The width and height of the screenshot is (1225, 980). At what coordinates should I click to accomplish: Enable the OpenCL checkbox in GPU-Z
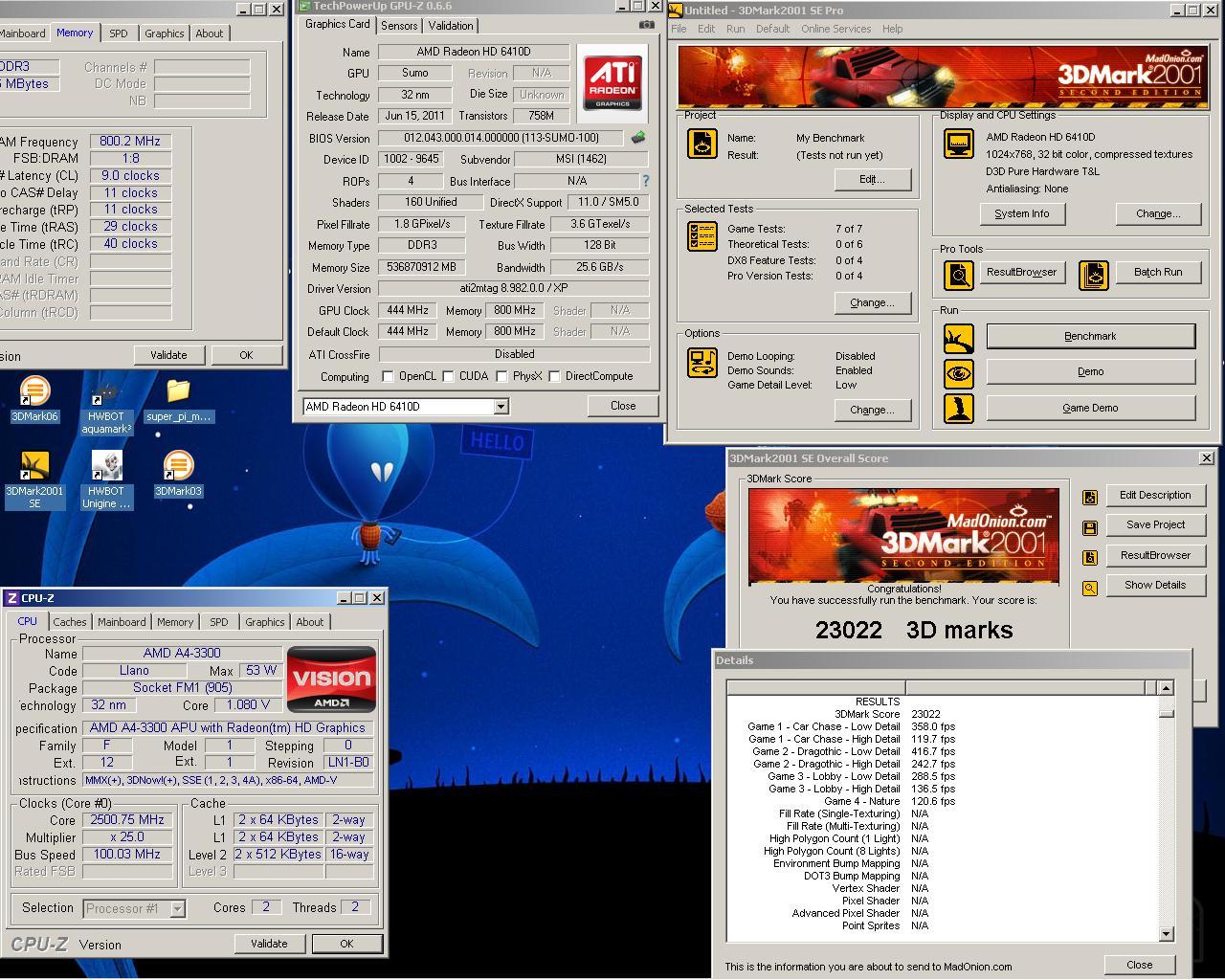point(388,376)
